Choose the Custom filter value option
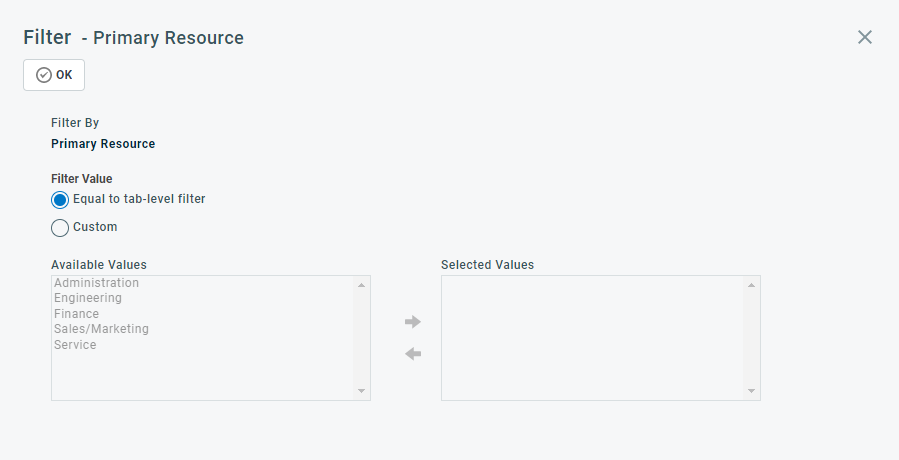The height and width of the screenshot is (460, 899). coord(60,228)
